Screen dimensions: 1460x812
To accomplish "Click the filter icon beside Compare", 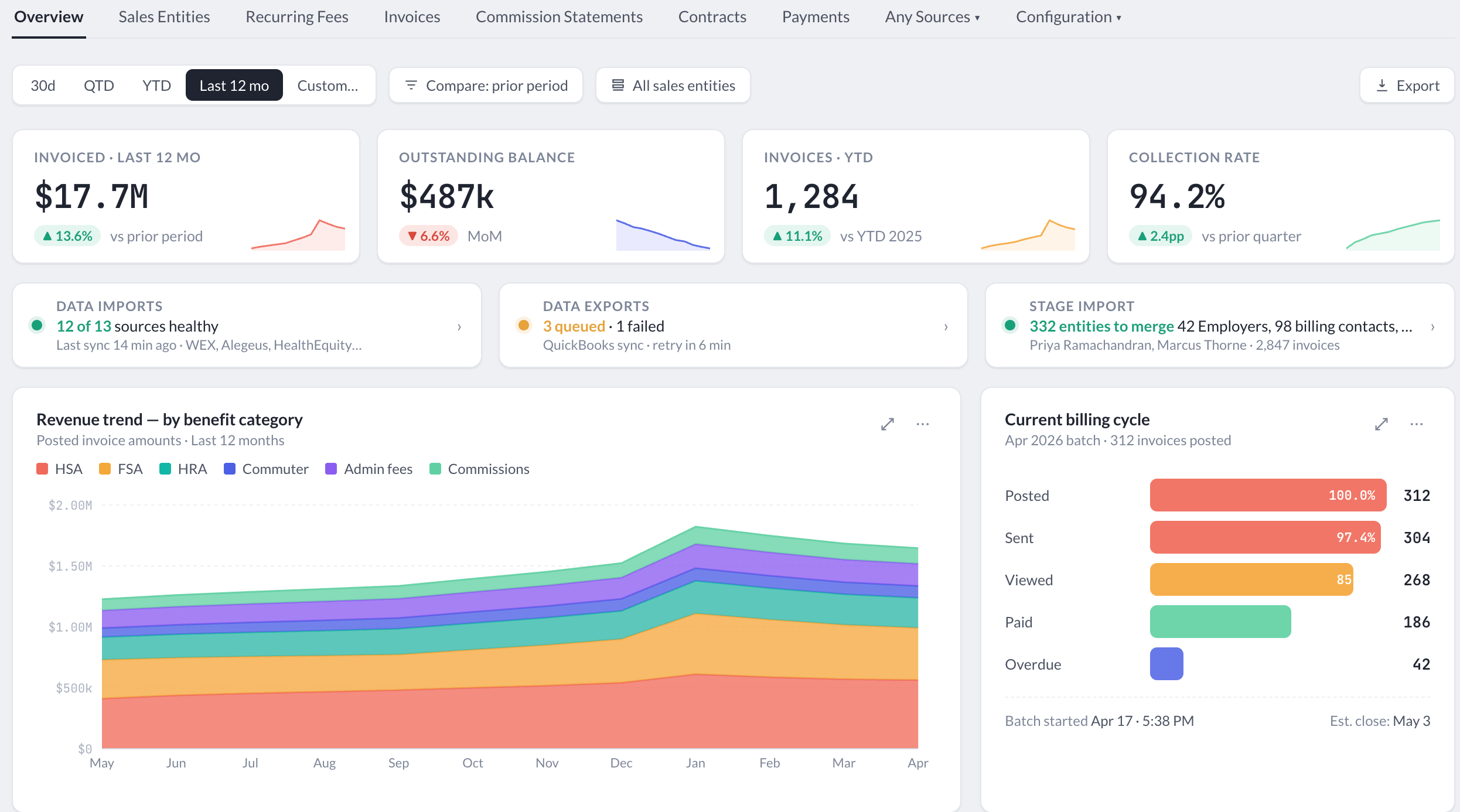I will click(x=411, y=86).
